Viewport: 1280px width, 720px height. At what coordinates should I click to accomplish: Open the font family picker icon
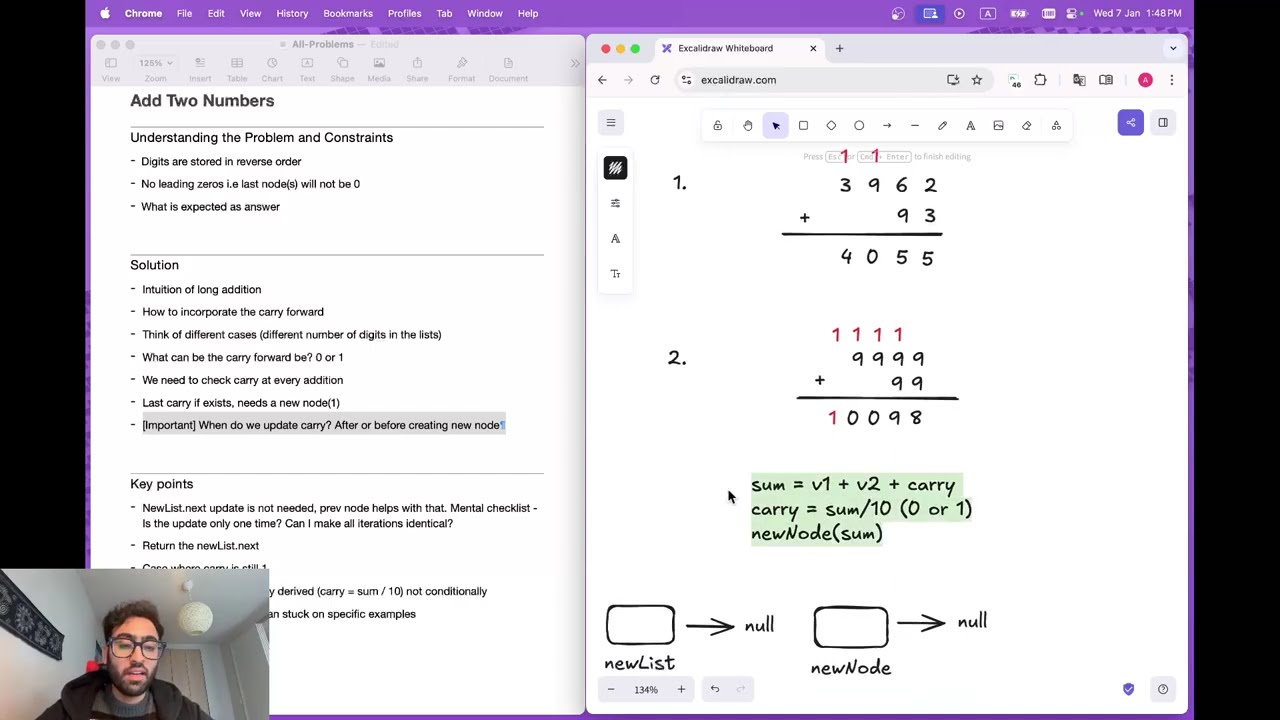[615, 238]
